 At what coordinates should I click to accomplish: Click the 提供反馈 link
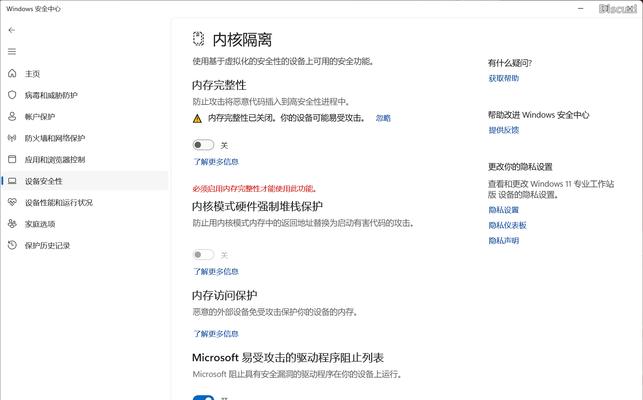point(504,130)
